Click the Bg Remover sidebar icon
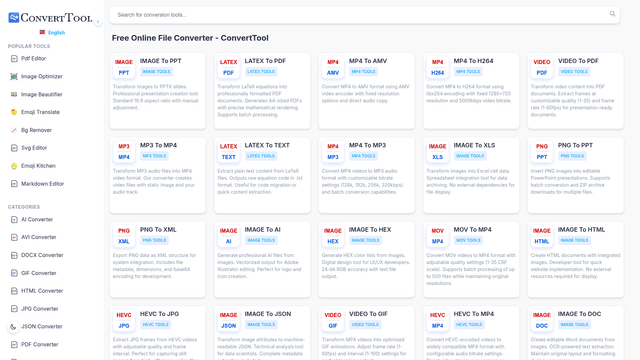Image resolution: width=640 pixels, height=360 pixels. (x=14, y=130)
